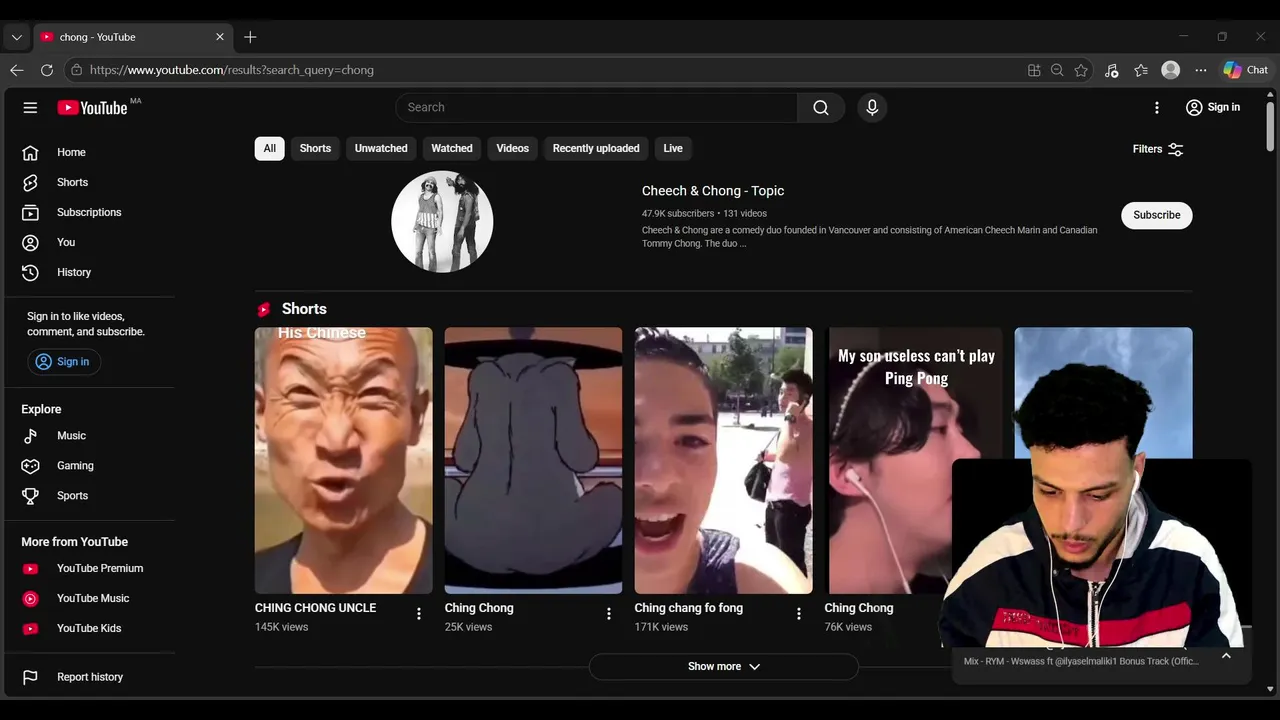Click the YouTube search input field
1280x720 pixels.
click(597, 107)
